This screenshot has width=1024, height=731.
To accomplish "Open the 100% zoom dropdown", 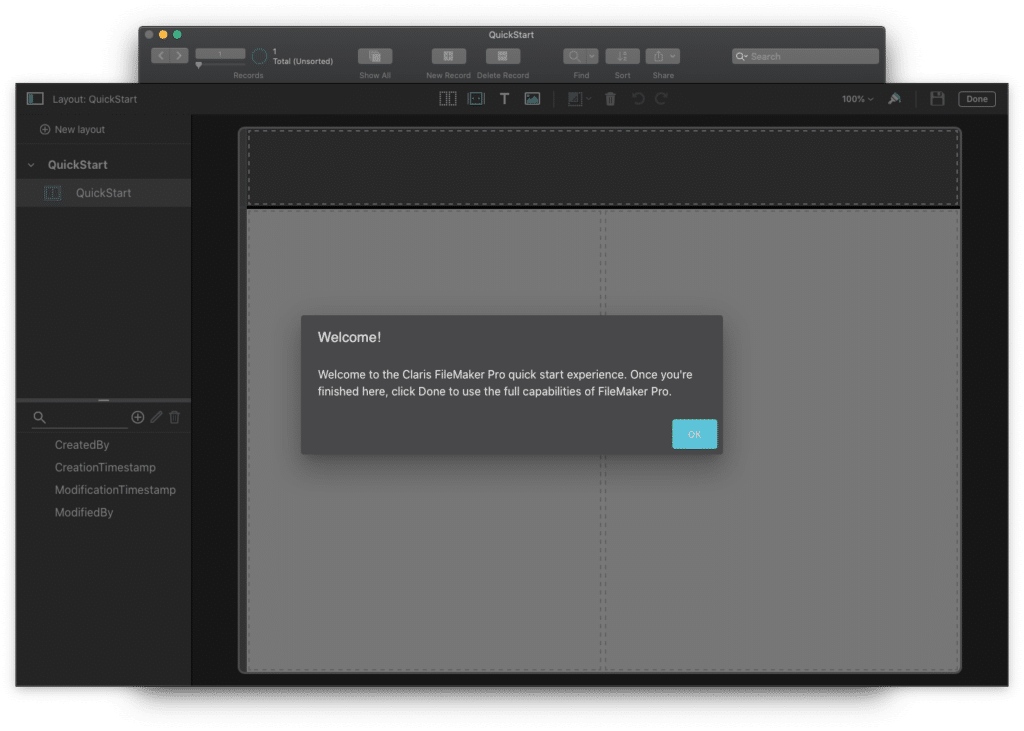I will [857, 99].
